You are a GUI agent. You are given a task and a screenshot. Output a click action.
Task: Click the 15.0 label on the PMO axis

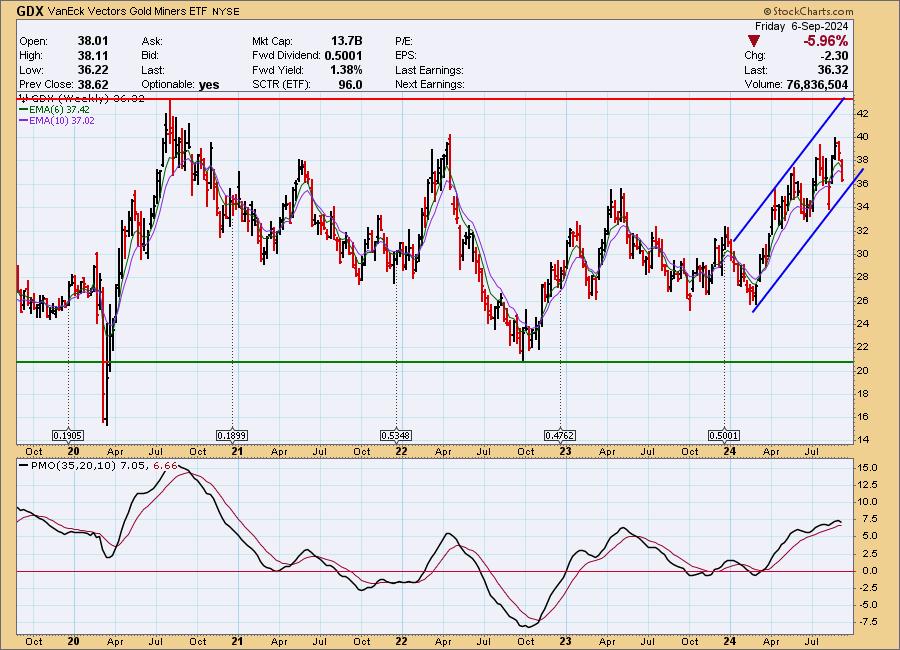tap(867, 468)
